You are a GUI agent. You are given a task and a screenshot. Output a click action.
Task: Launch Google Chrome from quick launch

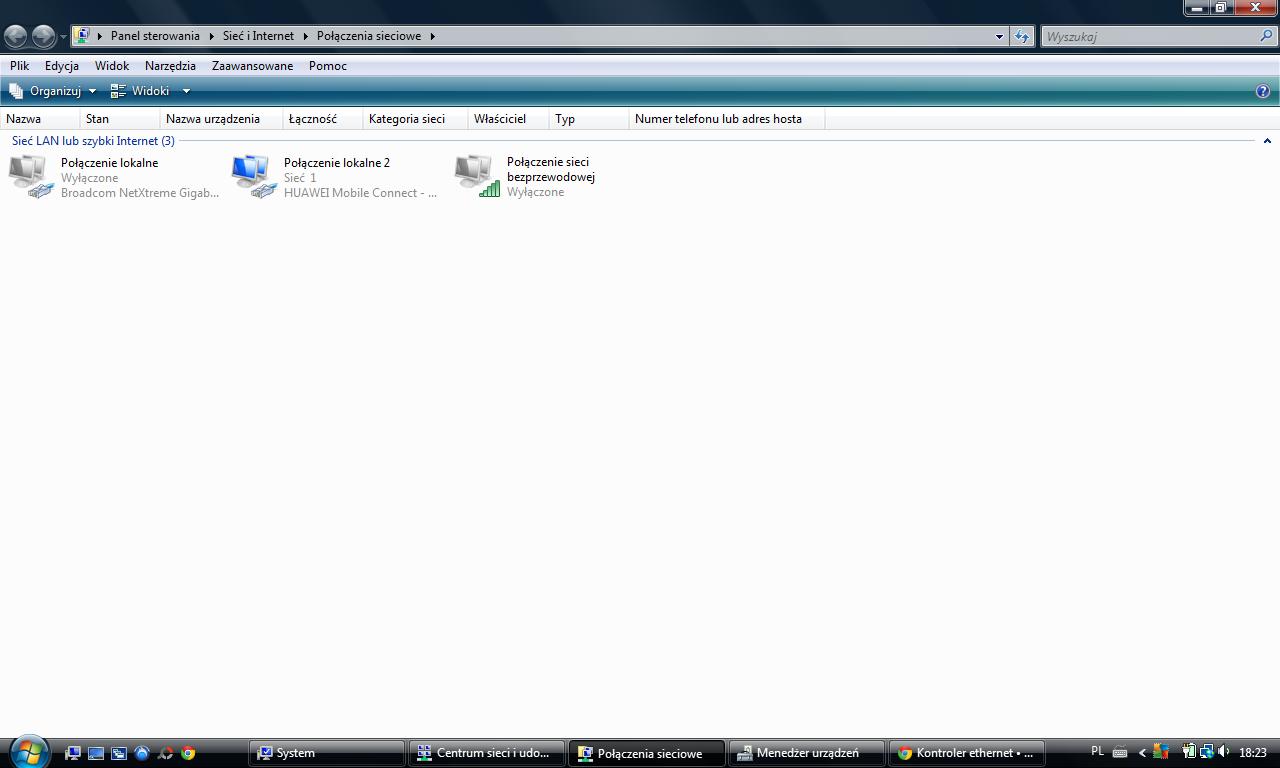188,753
